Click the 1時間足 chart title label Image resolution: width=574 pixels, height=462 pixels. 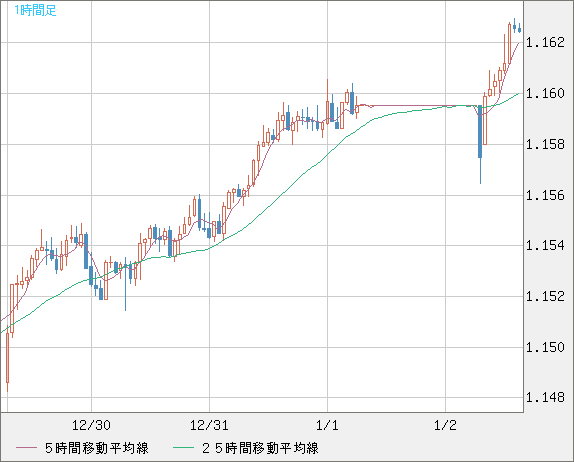click(x=35, y=10)
